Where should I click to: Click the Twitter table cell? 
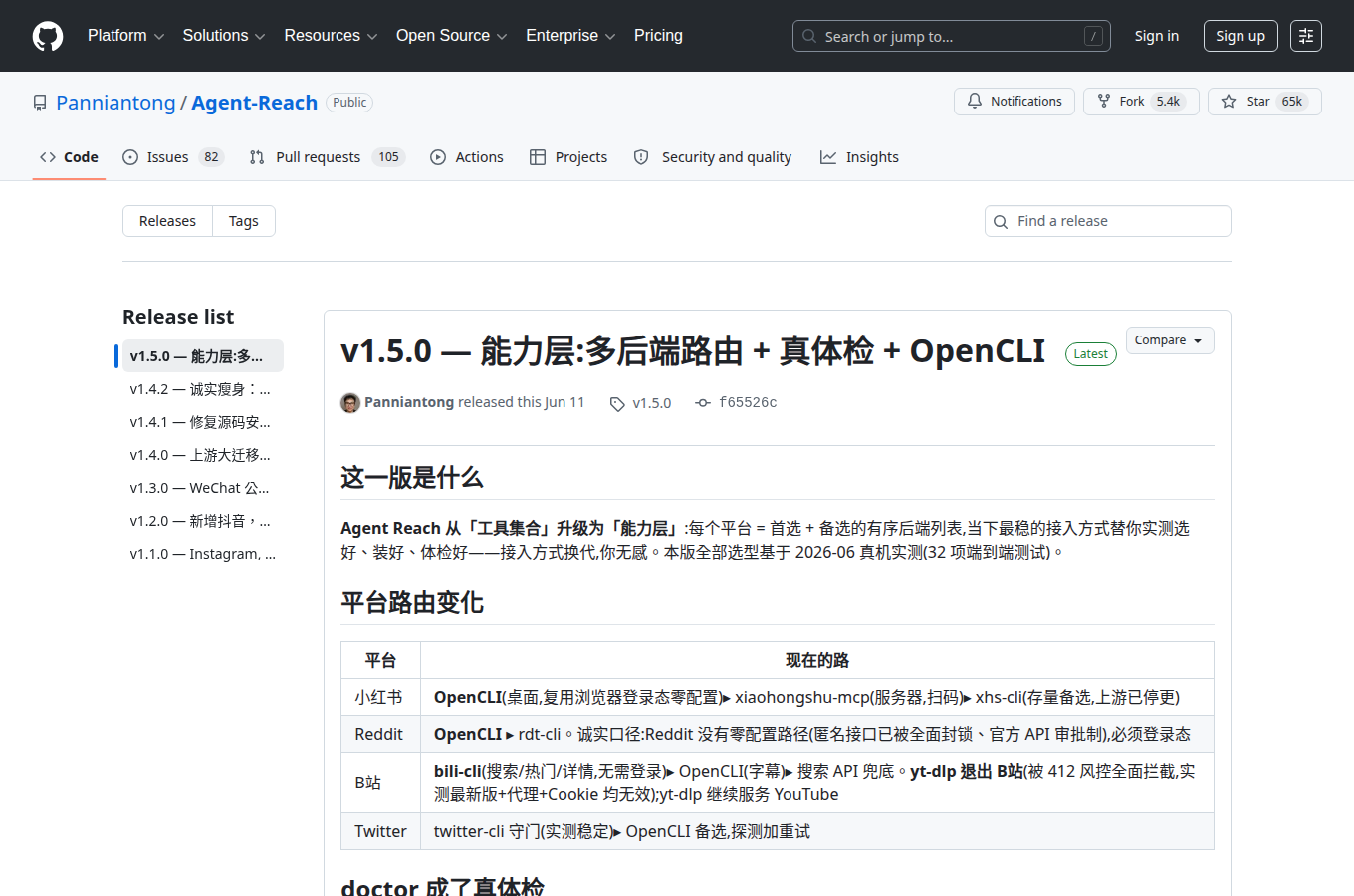point(380,831)
